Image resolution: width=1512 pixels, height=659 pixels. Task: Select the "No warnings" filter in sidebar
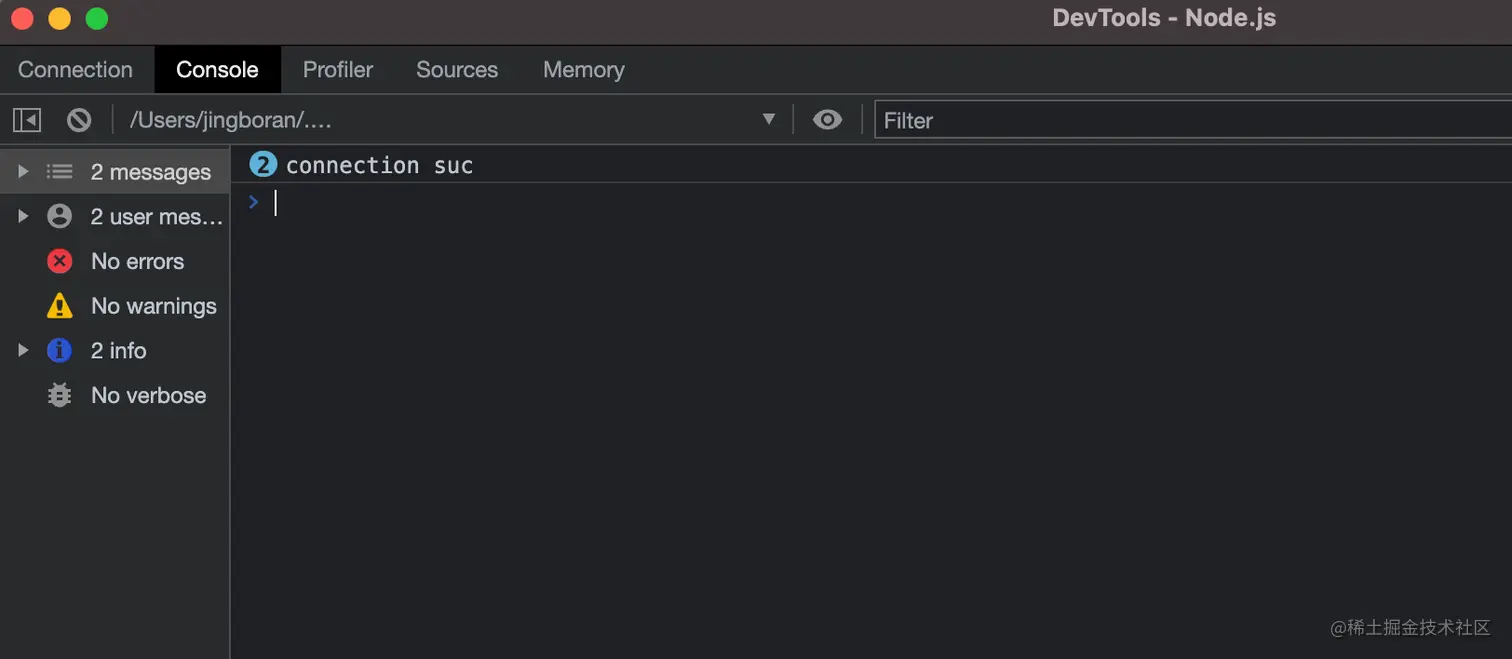coord(154,306)
